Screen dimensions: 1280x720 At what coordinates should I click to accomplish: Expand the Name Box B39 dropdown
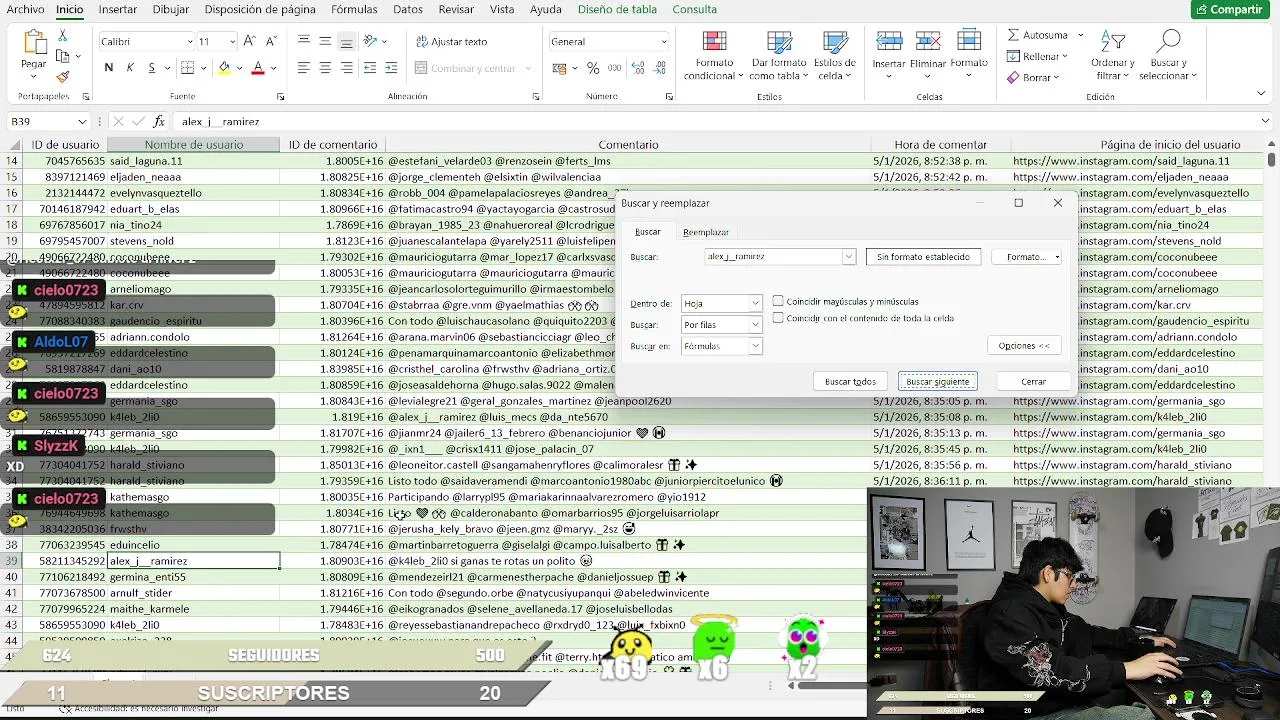point(82,121)
